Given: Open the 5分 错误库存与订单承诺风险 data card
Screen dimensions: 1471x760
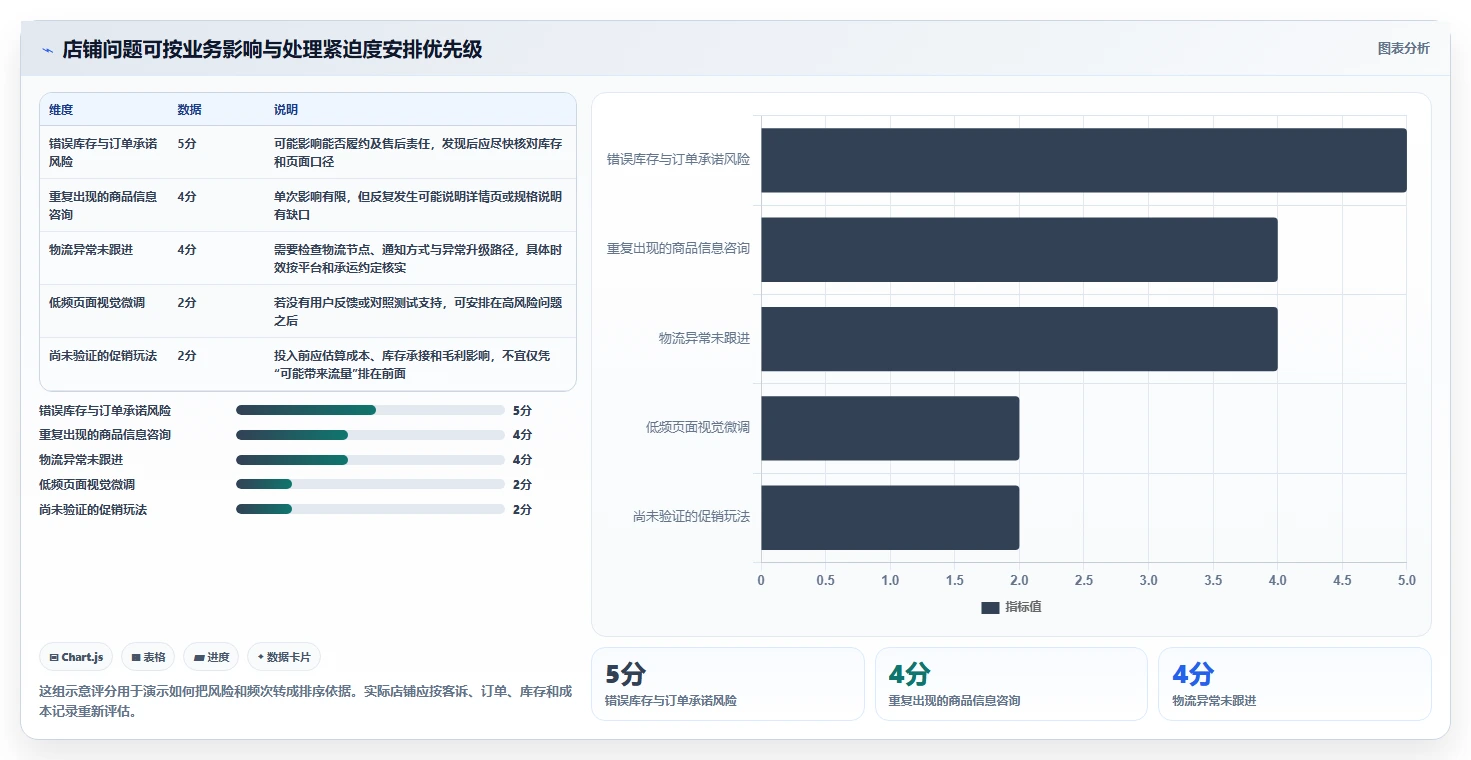Looking at the screenshot, I should (x=728, y=684).
